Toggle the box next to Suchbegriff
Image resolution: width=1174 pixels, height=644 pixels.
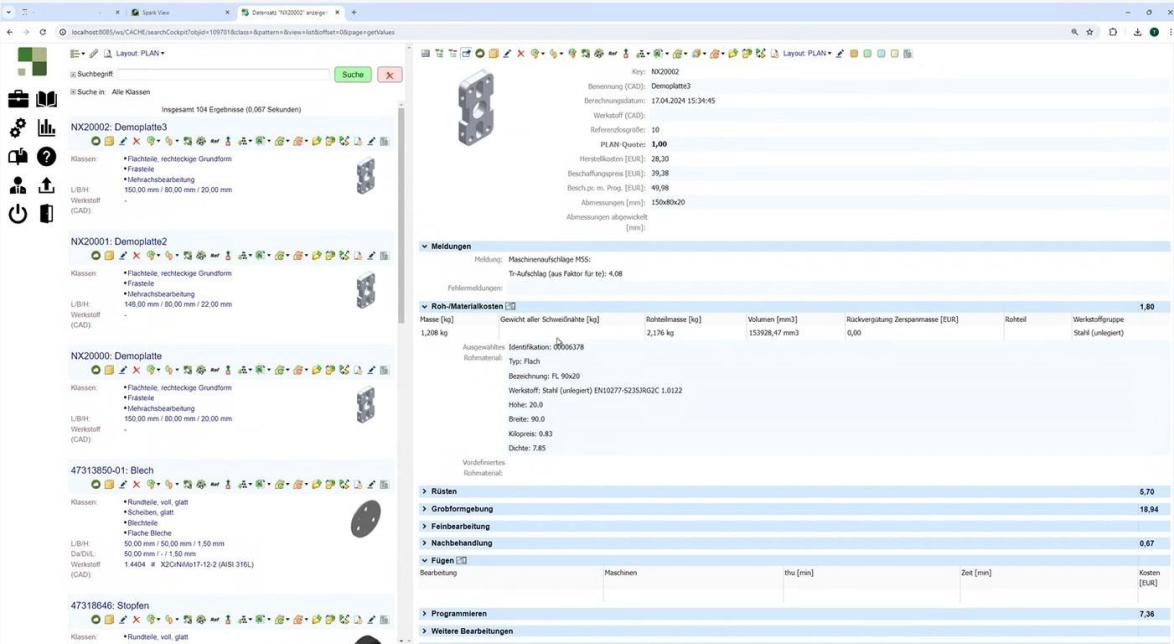point(73,74)
